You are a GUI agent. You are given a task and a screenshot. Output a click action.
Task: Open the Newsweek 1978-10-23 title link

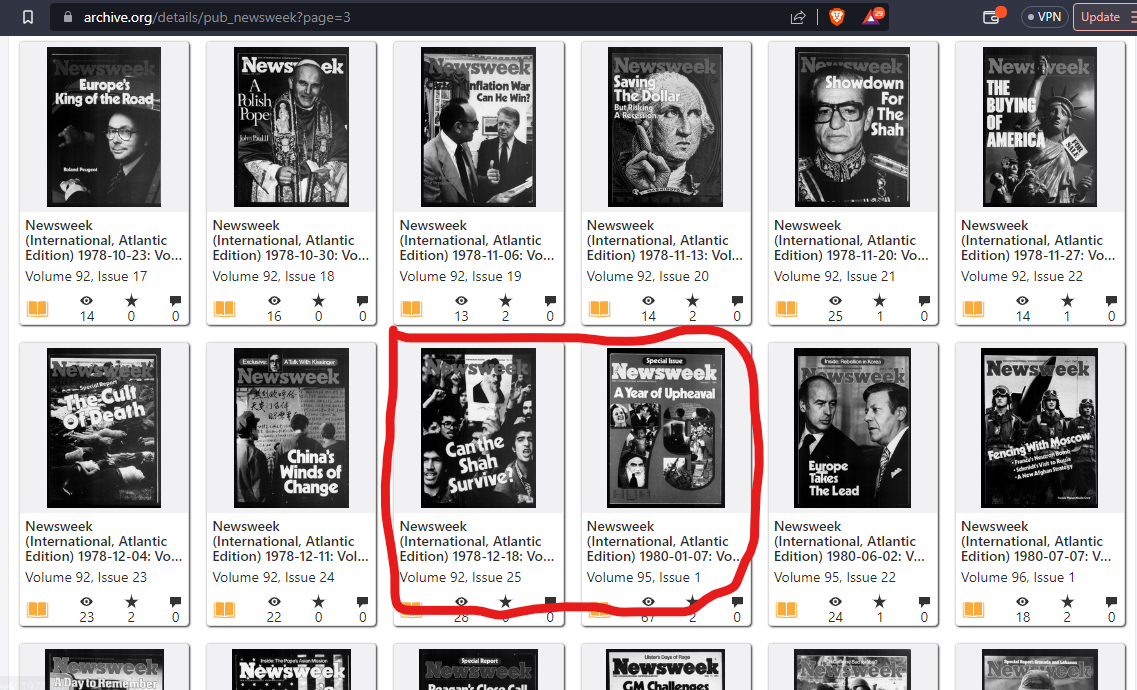[x=104, y=240]
